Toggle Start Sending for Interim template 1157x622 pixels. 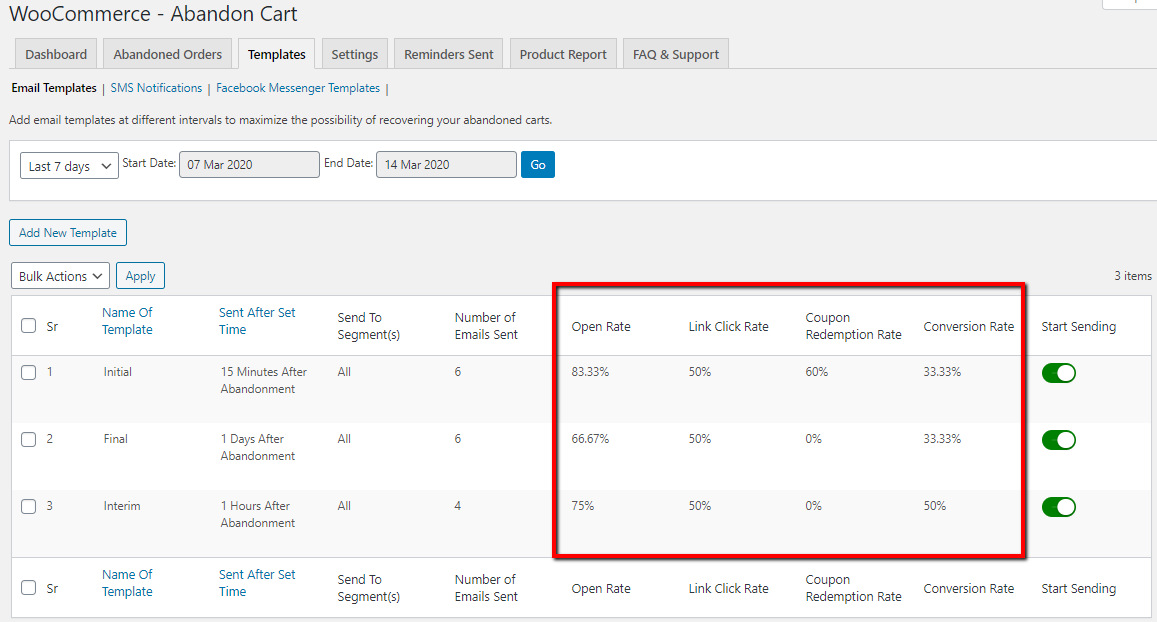(1059, 507)
